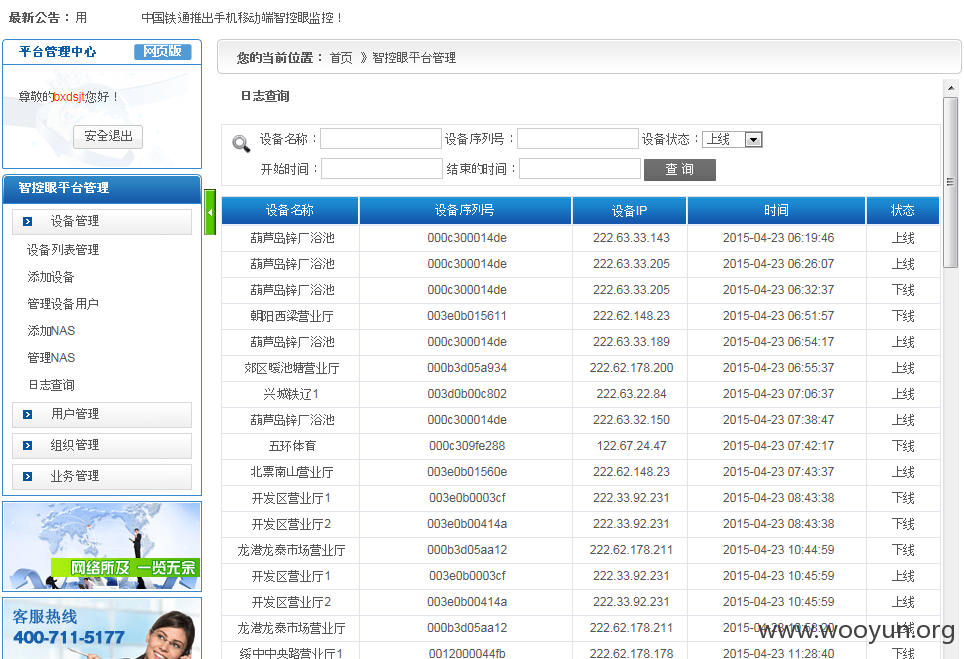Select the 北票南山营业厅 device name cell
The width and height of the screenshot is (964, 659).
coord(291,472)
